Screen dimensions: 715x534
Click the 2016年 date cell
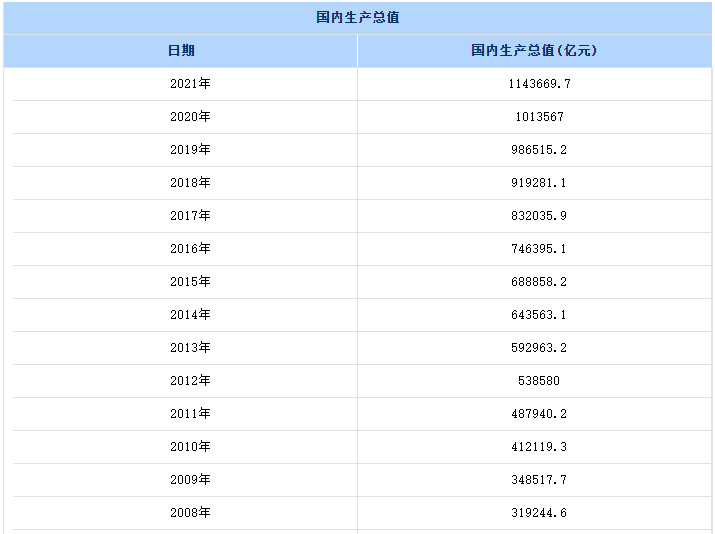coord(190,249)
